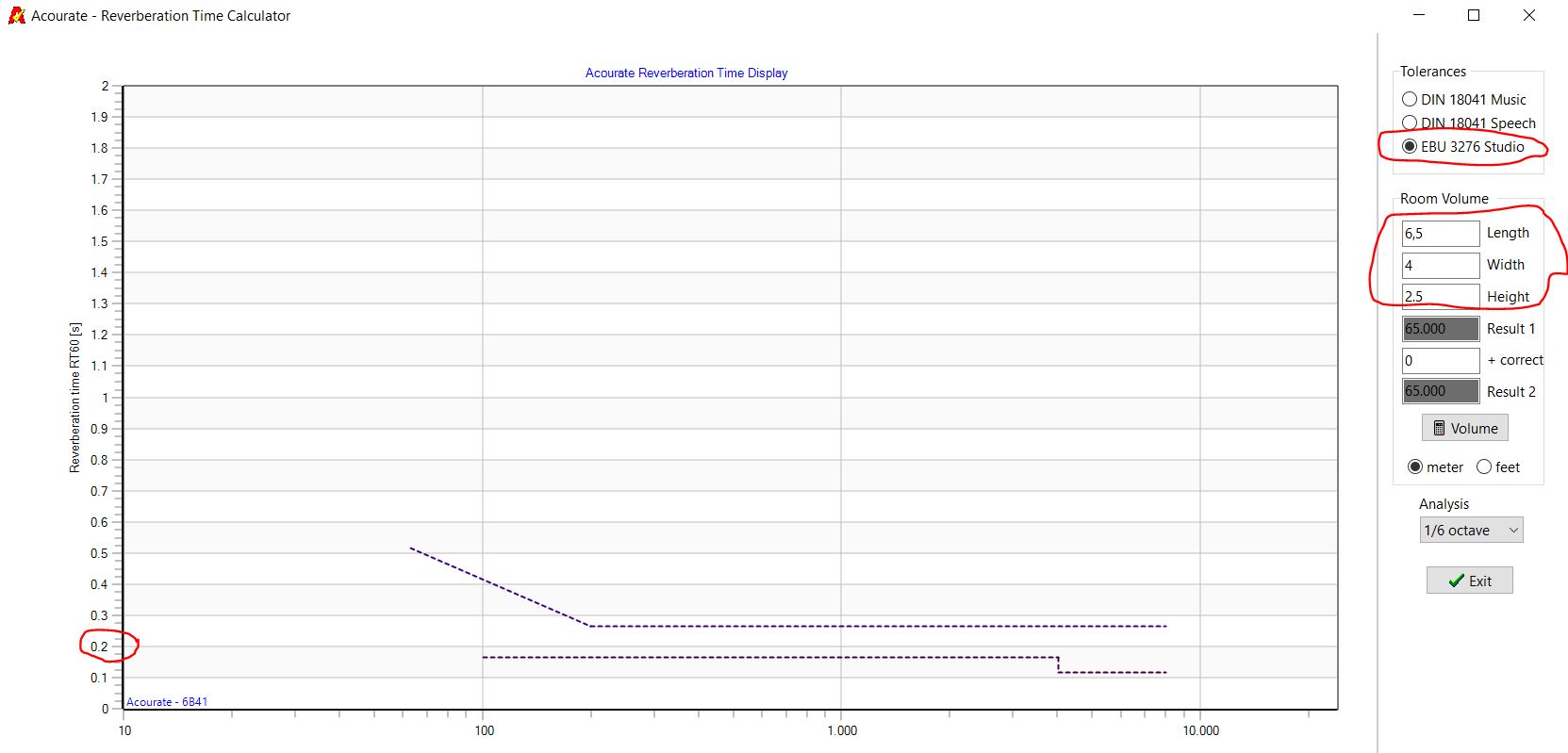
Task: Click the Acourate Reverberation Time Display title
Action: pyautogui.click(x=686, y=73)
